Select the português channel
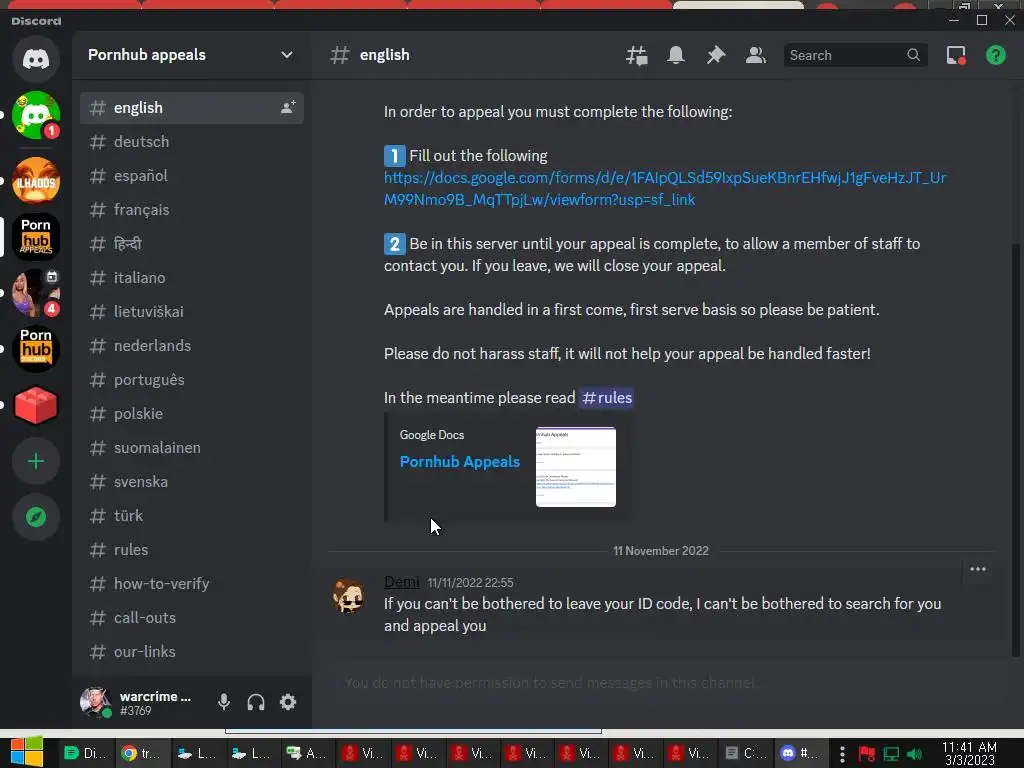The width and height of the screenshot is (1024, 768). point(191,379)
